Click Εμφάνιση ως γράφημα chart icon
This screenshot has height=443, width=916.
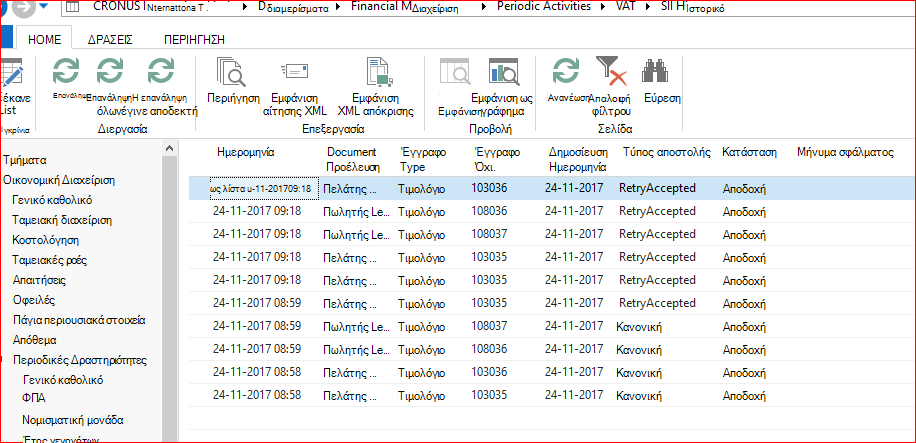tap(503, 72)
